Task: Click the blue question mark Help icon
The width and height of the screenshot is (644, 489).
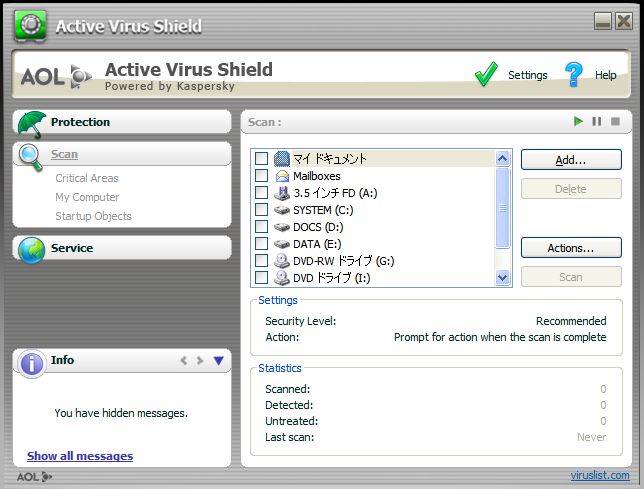Action: point(573,74)
